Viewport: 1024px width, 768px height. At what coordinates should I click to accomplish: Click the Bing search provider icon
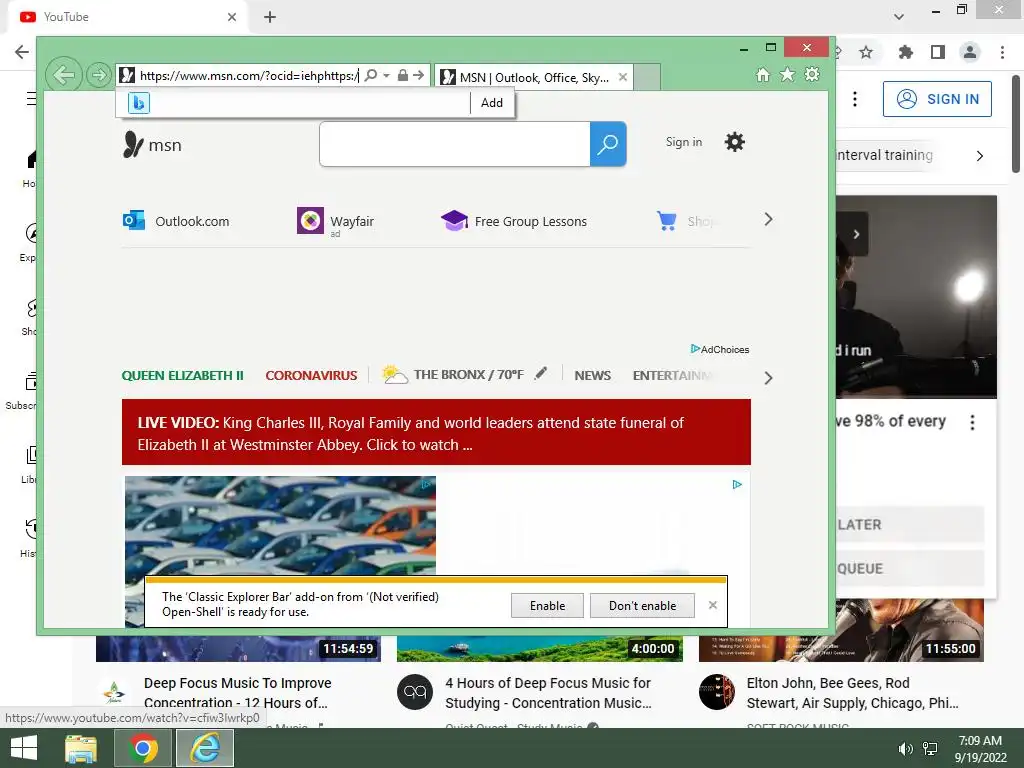[139, 103]
